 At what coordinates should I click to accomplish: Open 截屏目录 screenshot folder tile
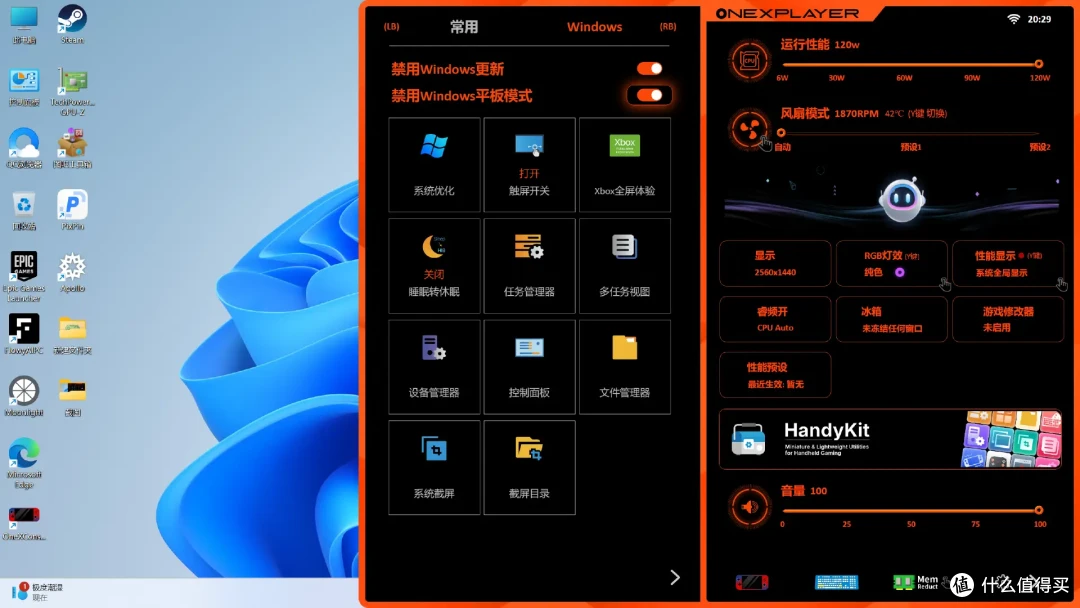tap(529, 468)
